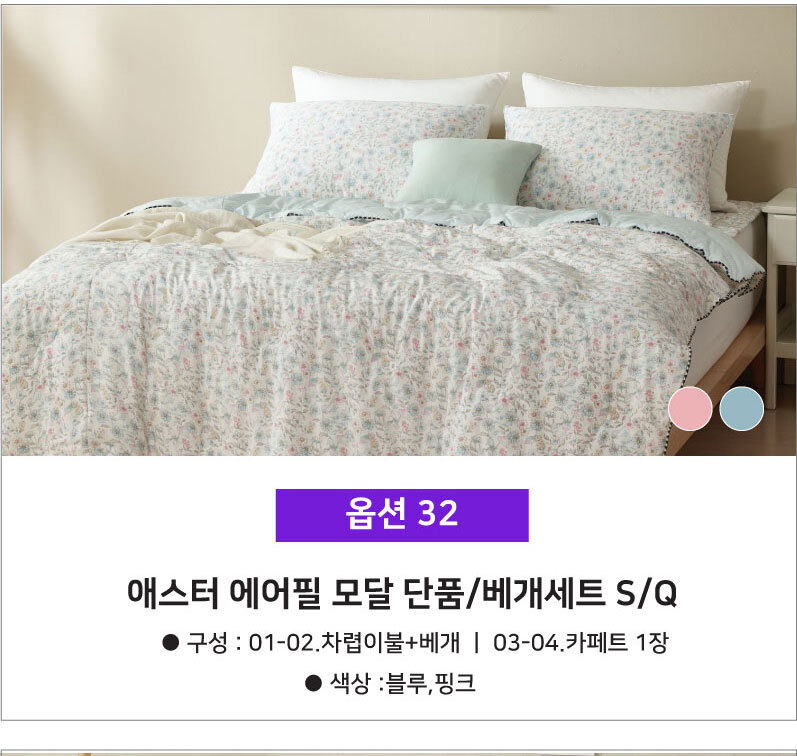Click the white nightstand beside bed

click(780, 295)
